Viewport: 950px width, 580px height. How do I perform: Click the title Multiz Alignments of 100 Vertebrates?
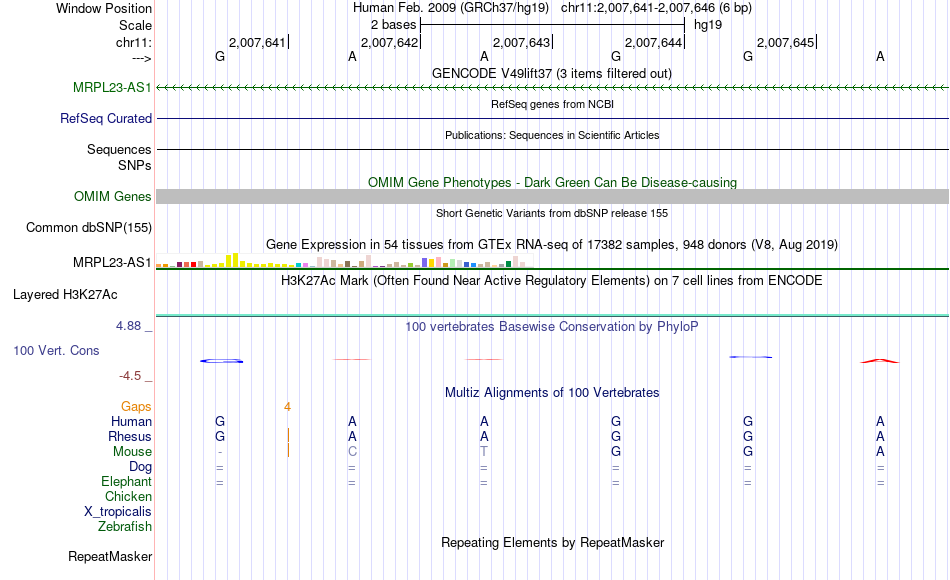(x=552, y=393)
